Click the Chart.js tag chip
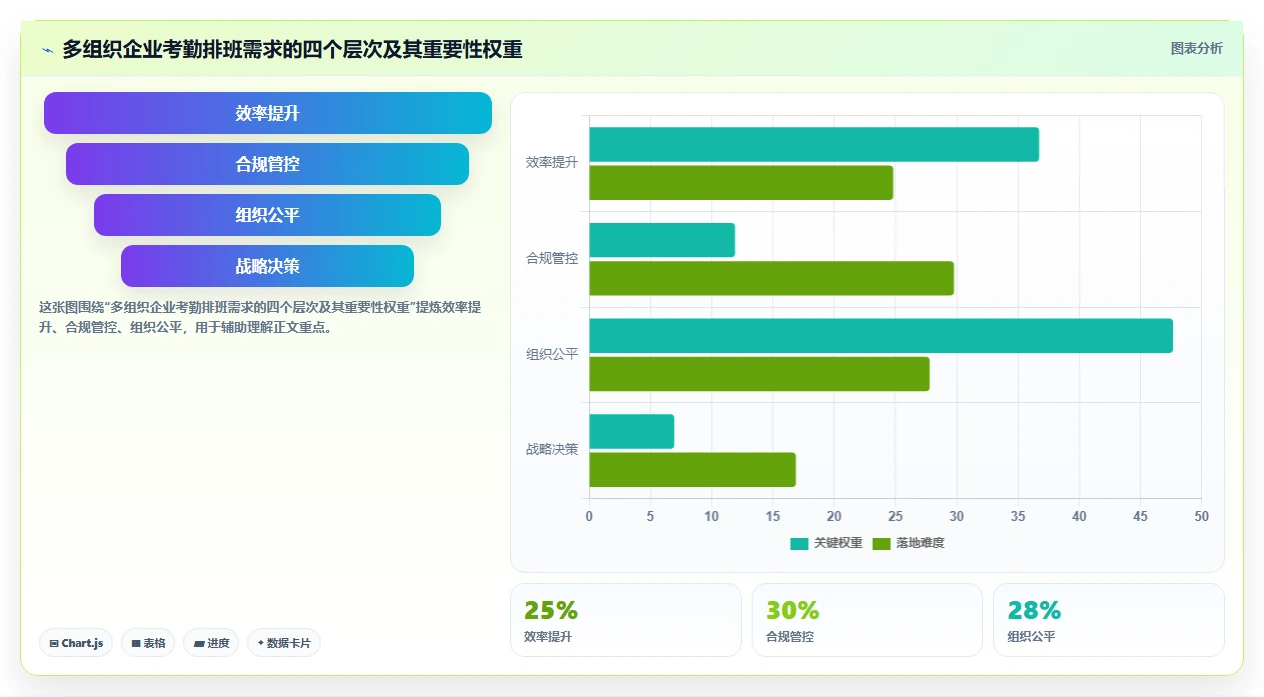Screen dimensions: 1264x697 point(76,643)
